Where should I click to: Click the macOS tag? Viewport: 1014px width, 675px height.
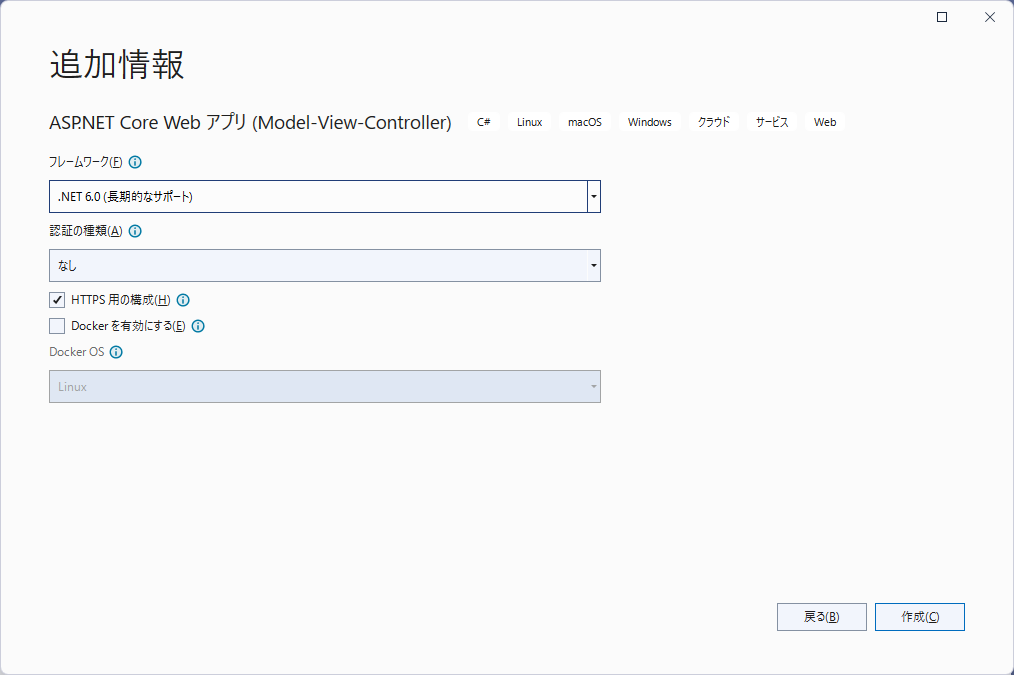(x=585, y=122)
